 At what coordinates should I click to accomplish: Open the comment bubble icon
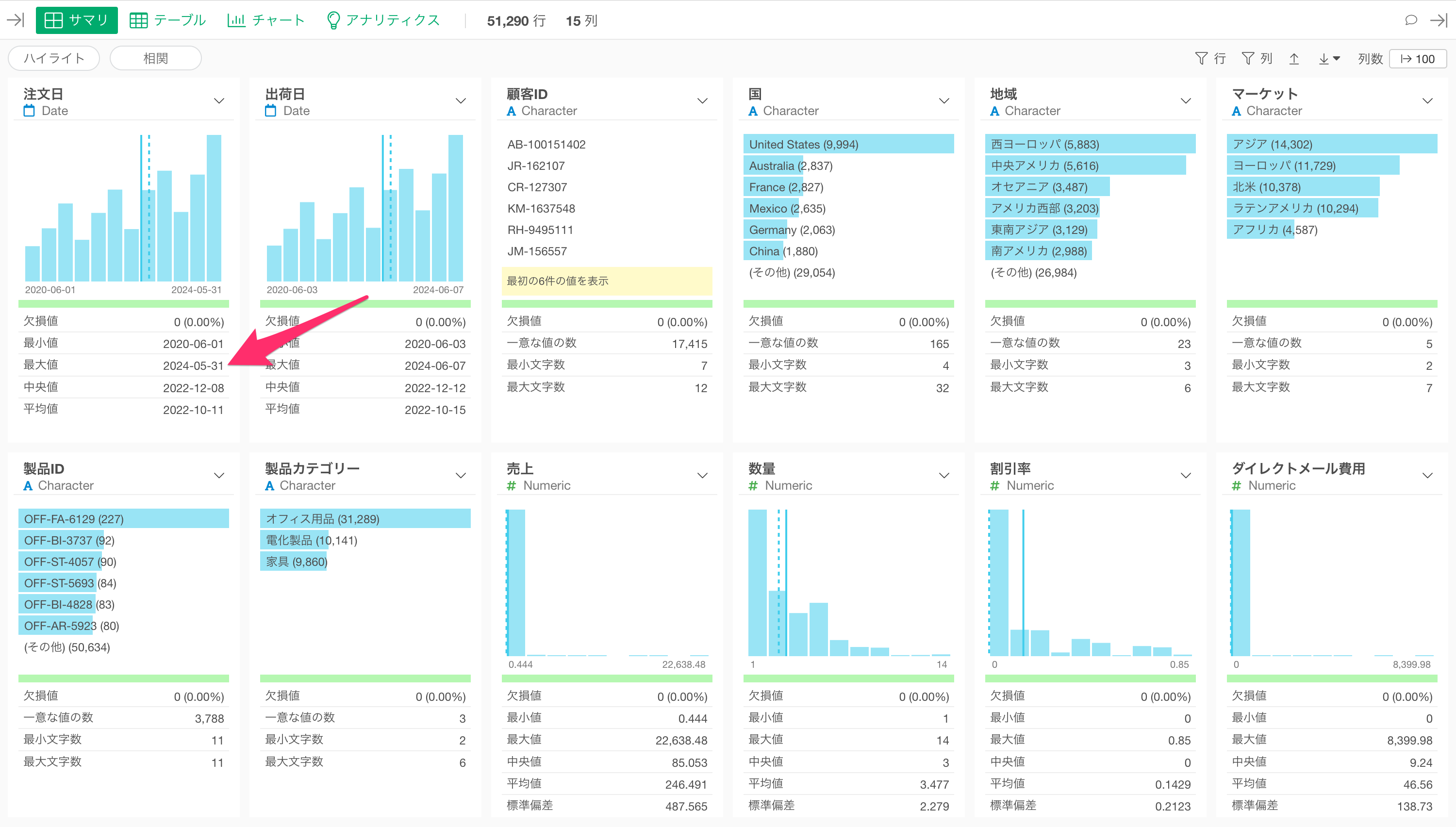click(1410, 20)
